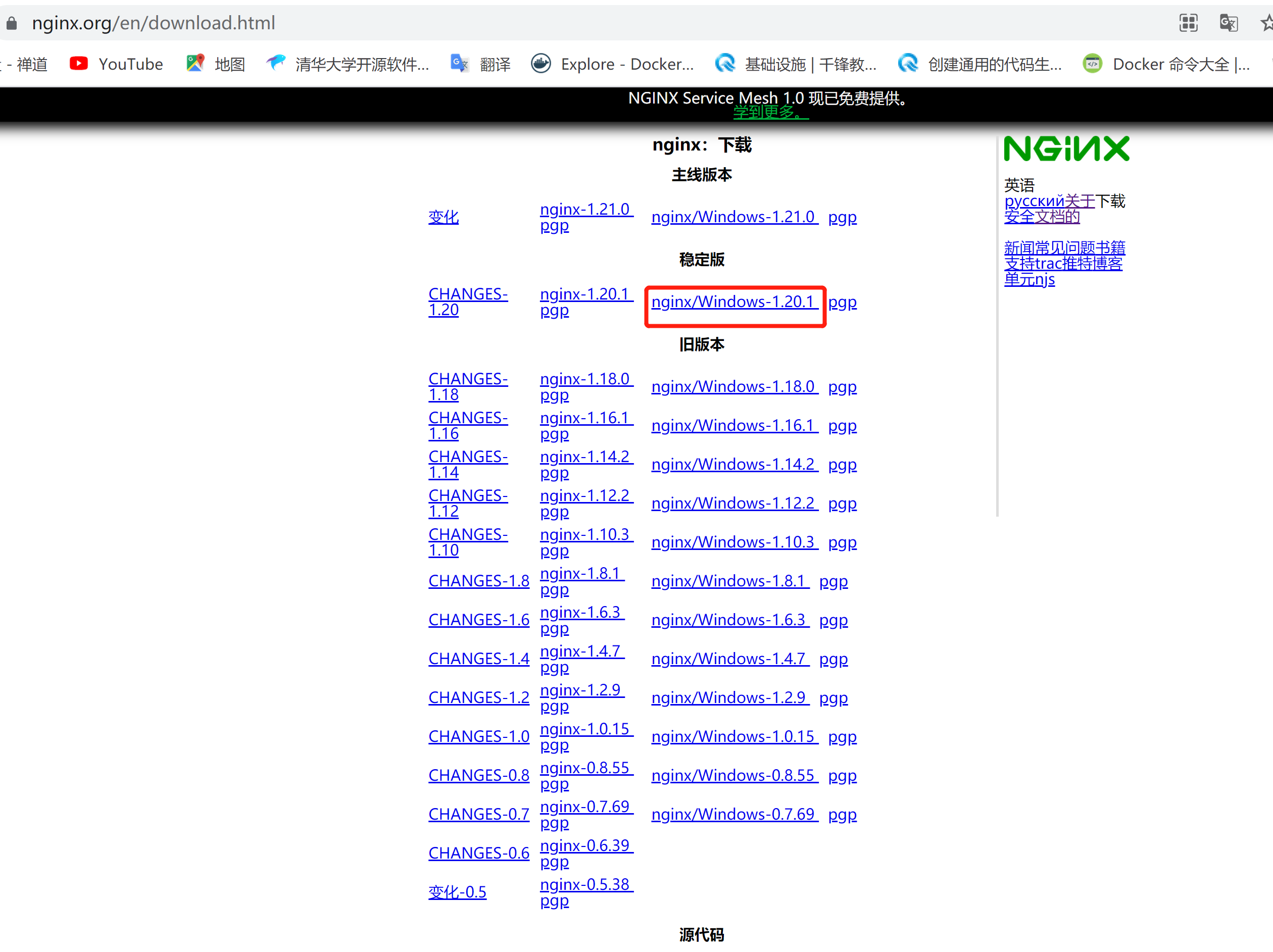Screen dimensions: 1273x952
Task: Click the Google Translate page icon
Action: pyautogui.click(x=1228, y=24)
